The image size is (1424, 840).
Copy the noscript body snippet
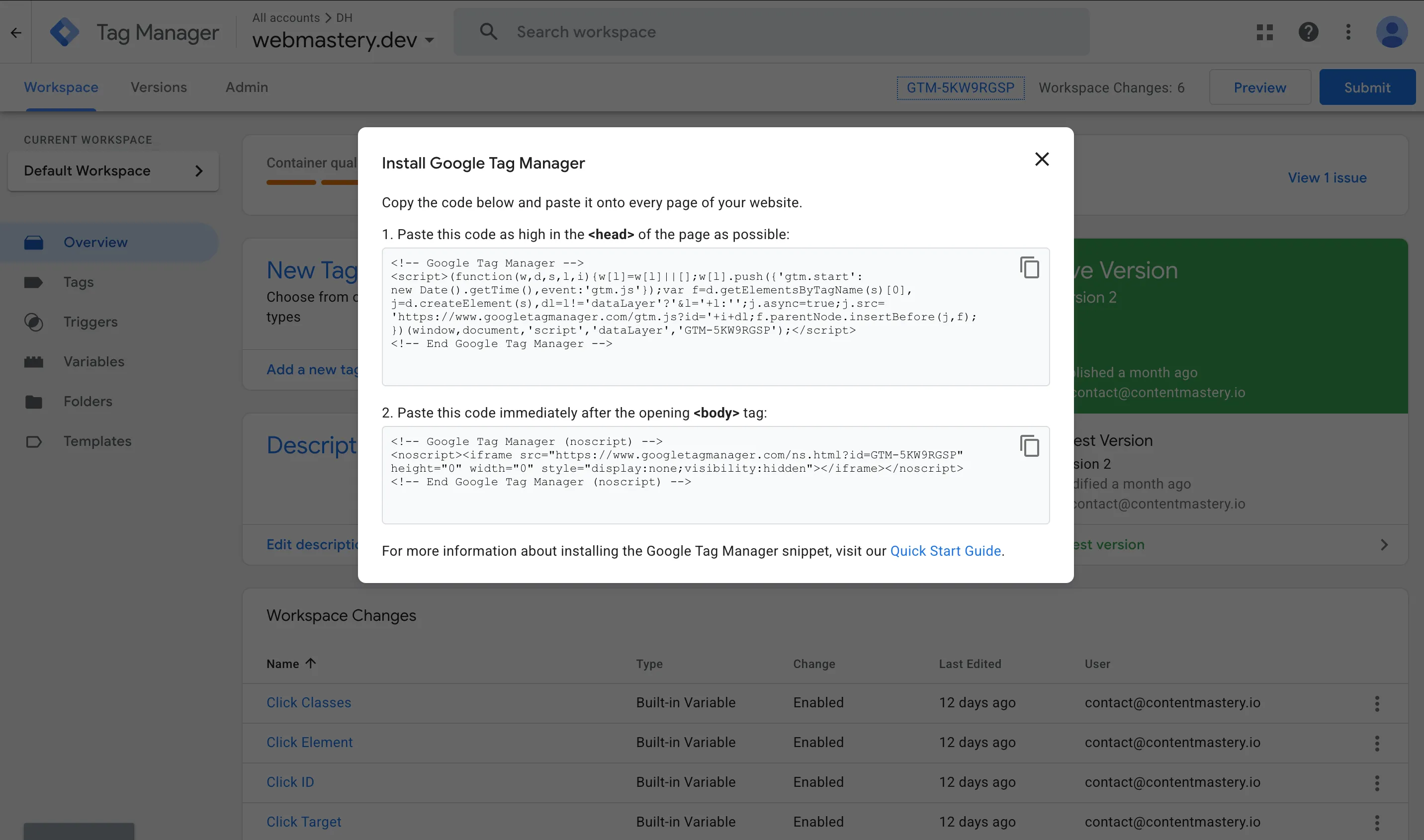tap(1029, 445)
